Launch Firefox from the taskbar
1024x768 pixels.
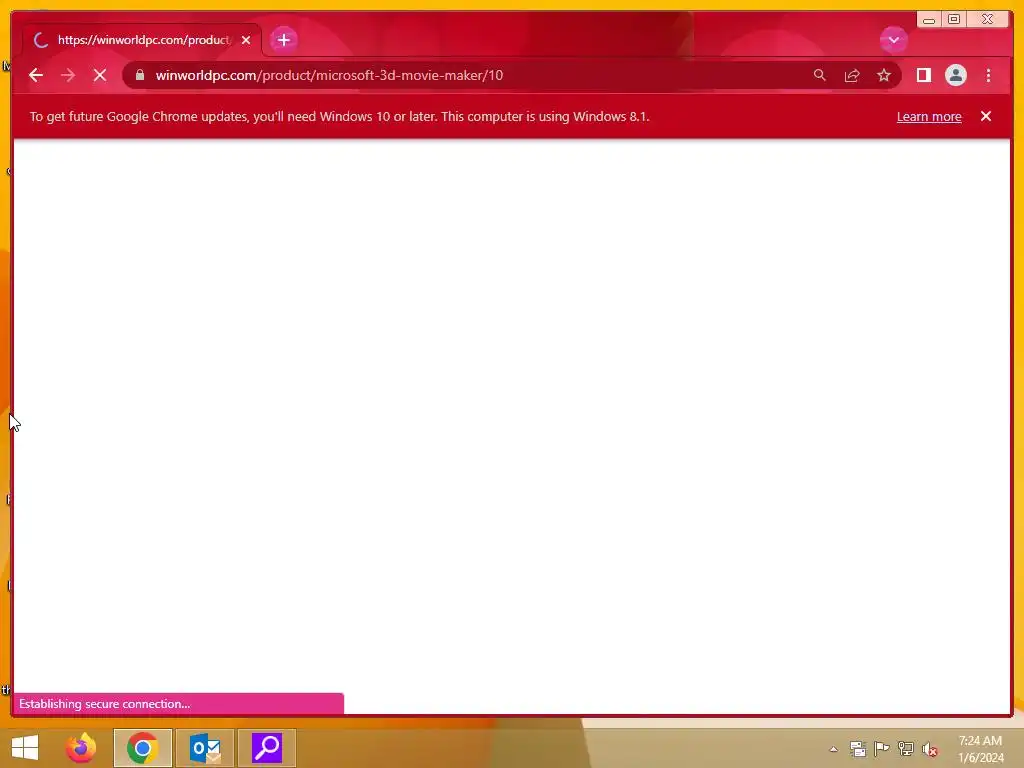pyautogui.click(x=81, y=748)
